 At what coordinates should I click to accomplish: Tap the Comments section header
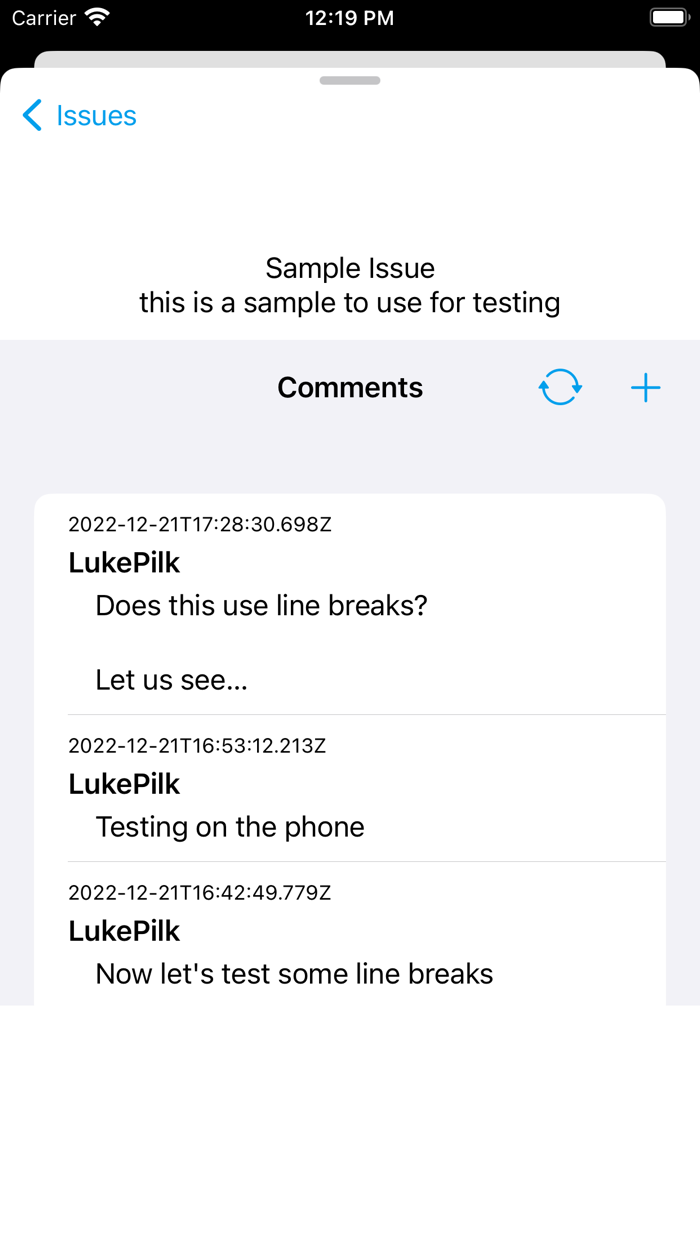pyautogui.click(x=350, y=387)
